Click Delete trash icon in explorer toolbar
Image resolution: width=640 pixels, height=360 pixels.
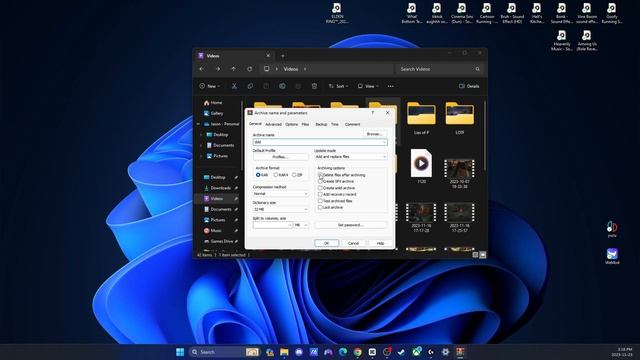tap(314, 86)
